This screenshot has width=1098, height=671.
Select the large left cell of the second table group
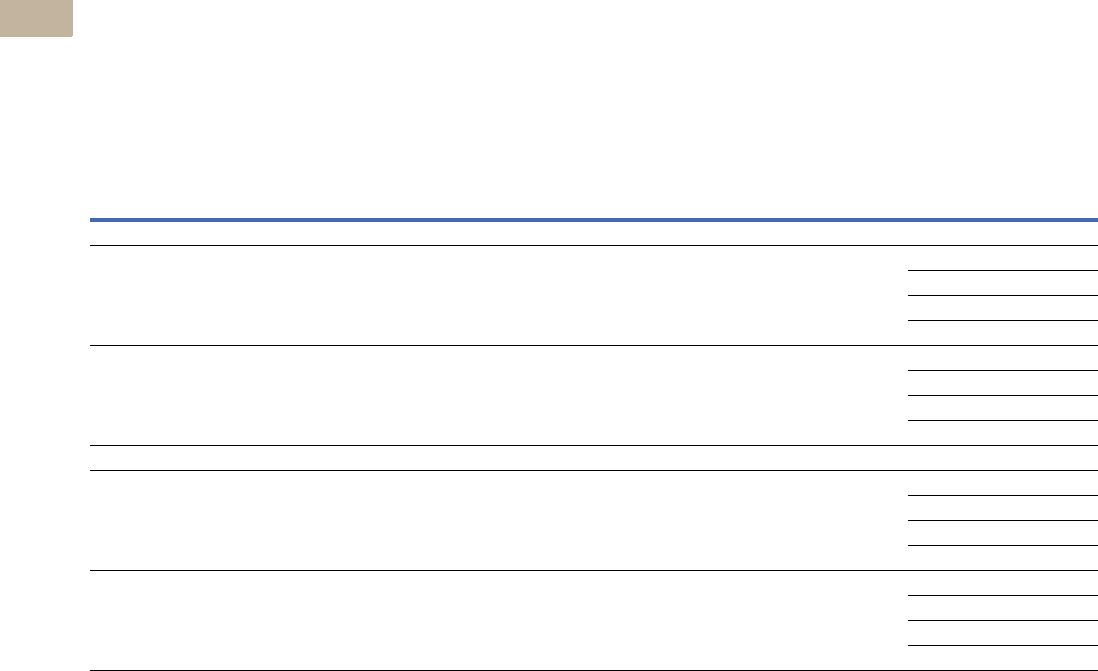pyautogui.click(x=499, y=395)
